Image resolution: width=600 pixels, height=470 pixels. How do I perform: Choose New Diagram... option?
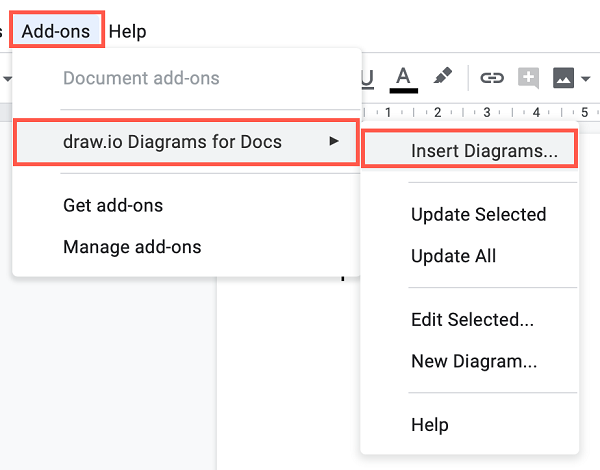click(470, 361)
